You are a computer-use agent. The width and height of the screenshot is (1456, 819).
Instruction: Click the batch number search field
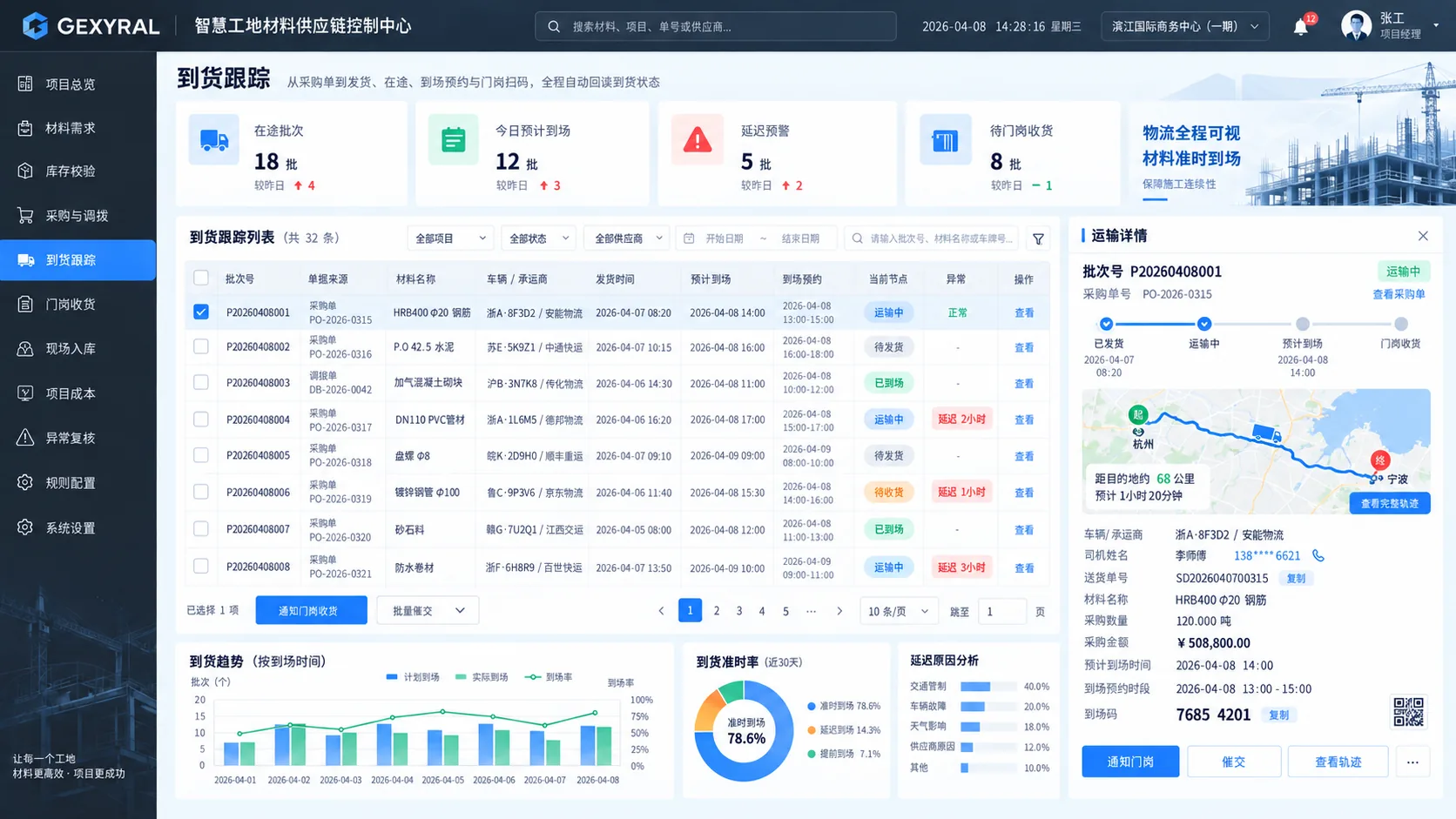click(932, 238)
